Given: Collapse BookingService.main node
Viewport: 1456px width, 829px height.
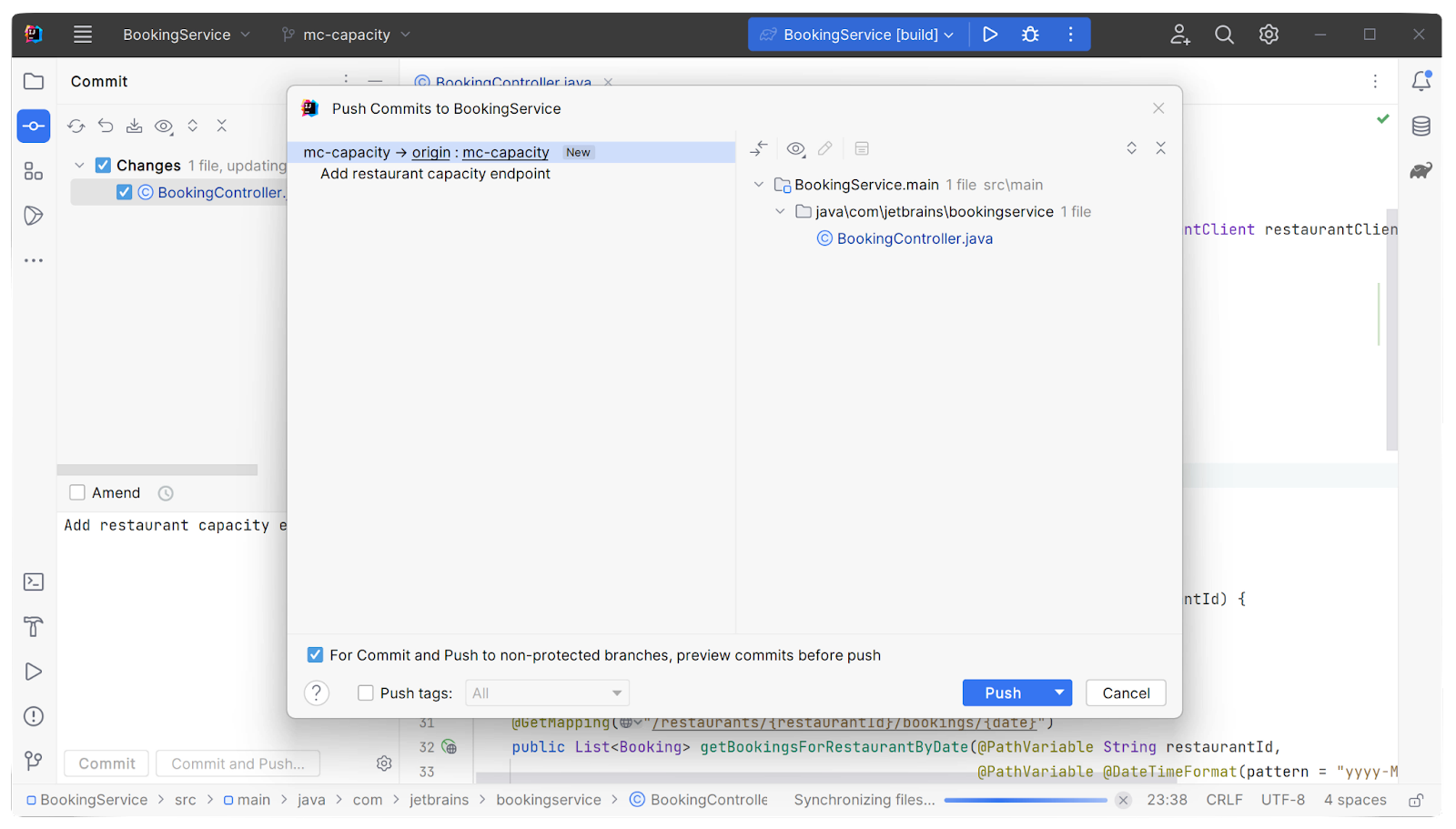Looking at the screenshot, I should tap(759, 185).
